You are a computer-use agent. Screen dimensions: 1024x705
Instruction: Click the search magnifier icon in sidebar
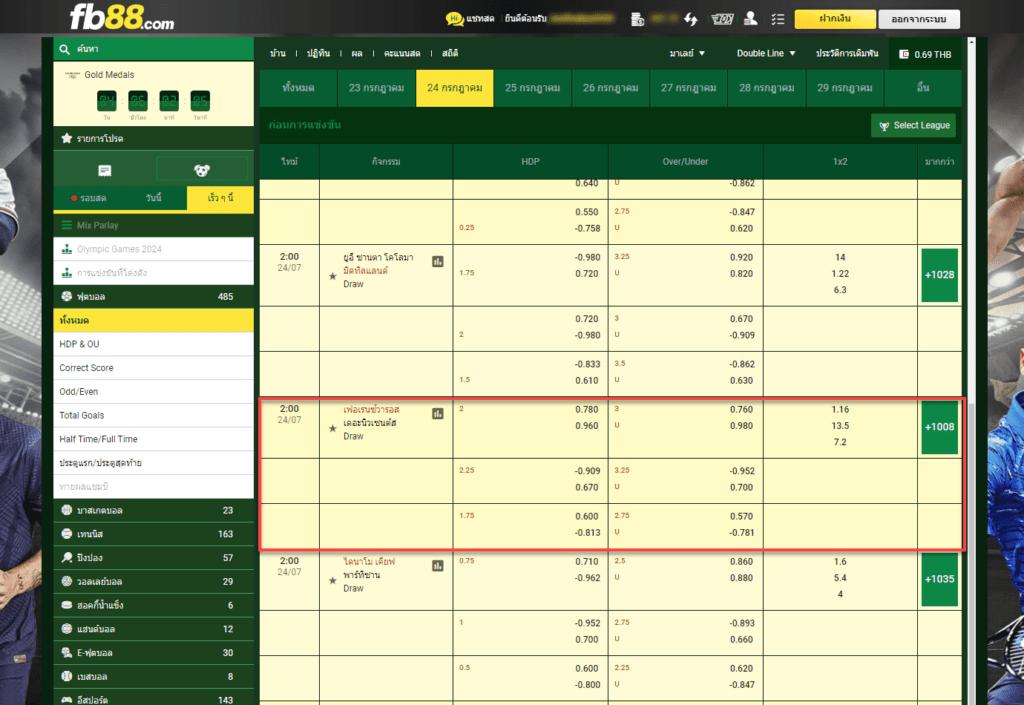(x=64, y=49)
